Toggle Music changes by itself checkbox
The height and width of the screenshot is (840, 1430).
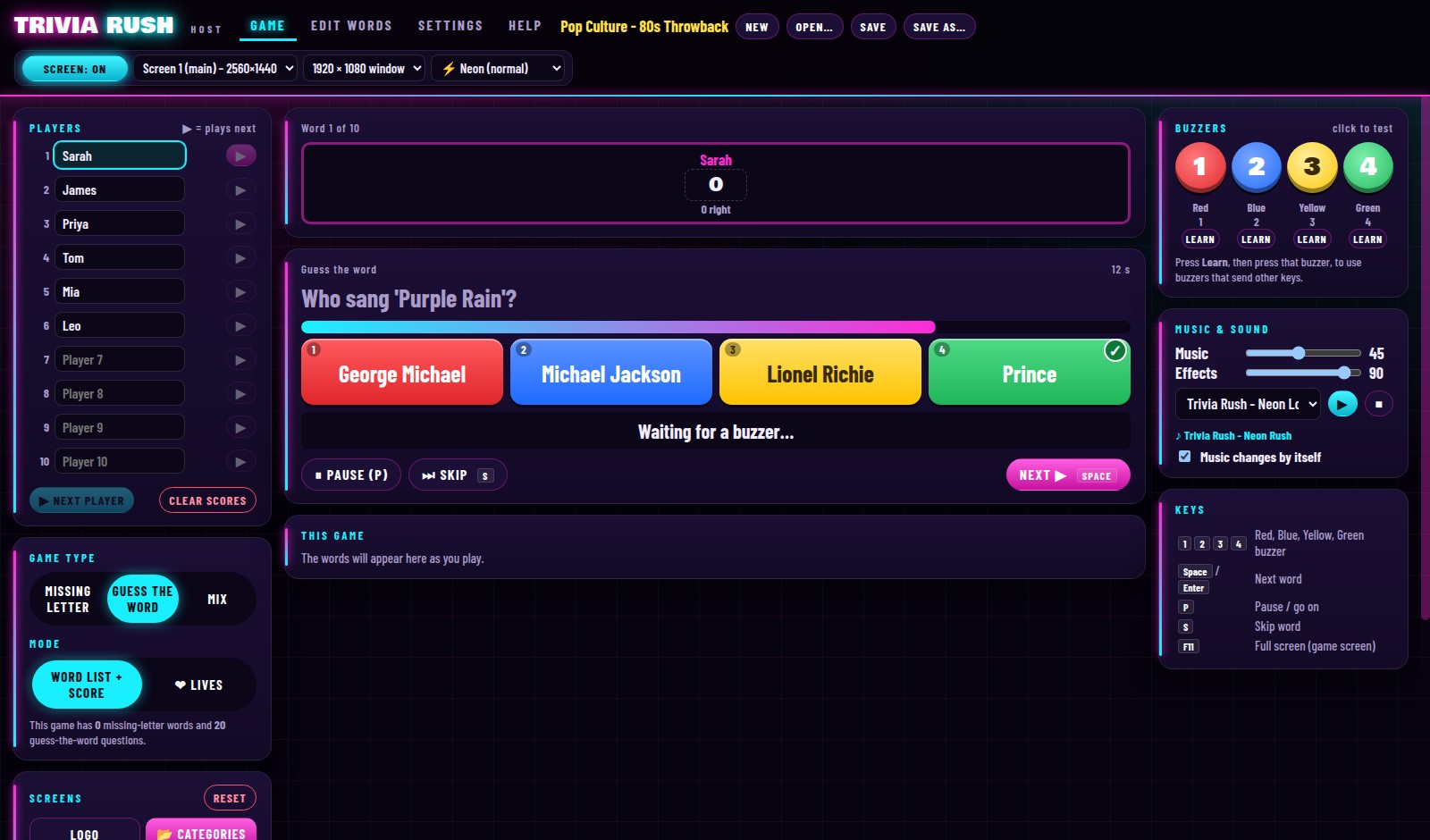click(1184, 457)
